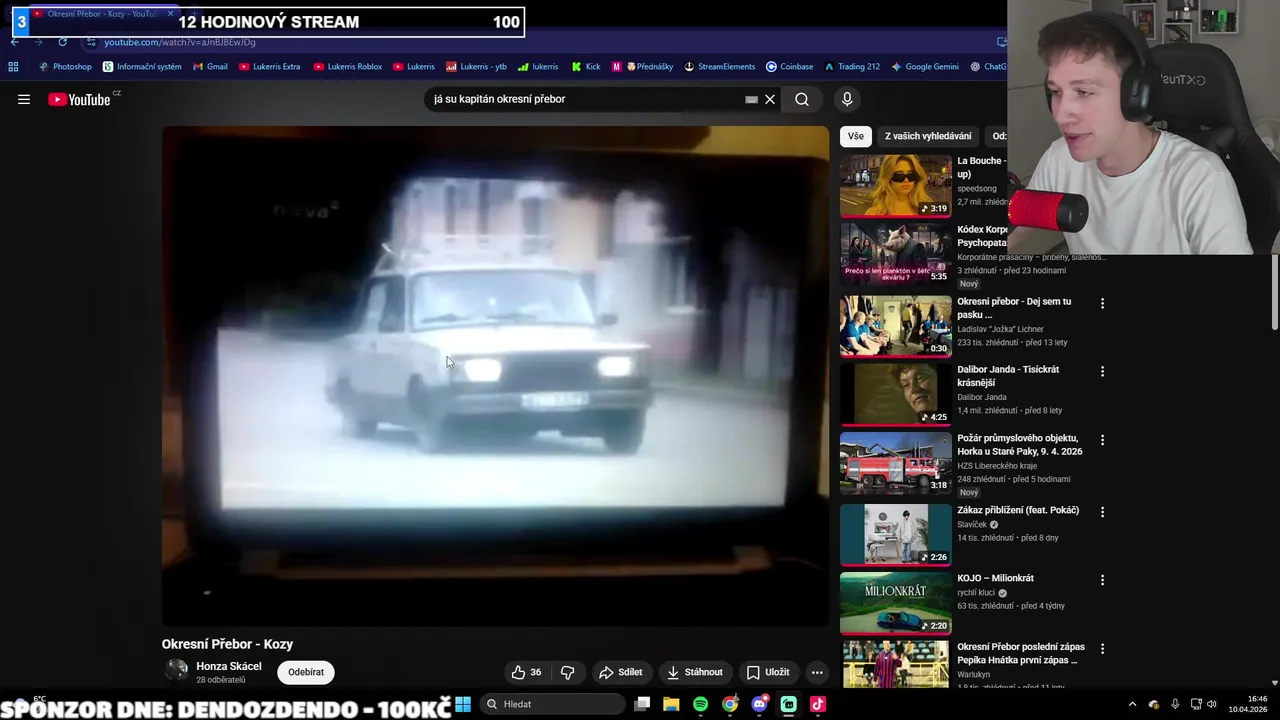
Task: Like the video with thumbs up
Action: point(526,672)
